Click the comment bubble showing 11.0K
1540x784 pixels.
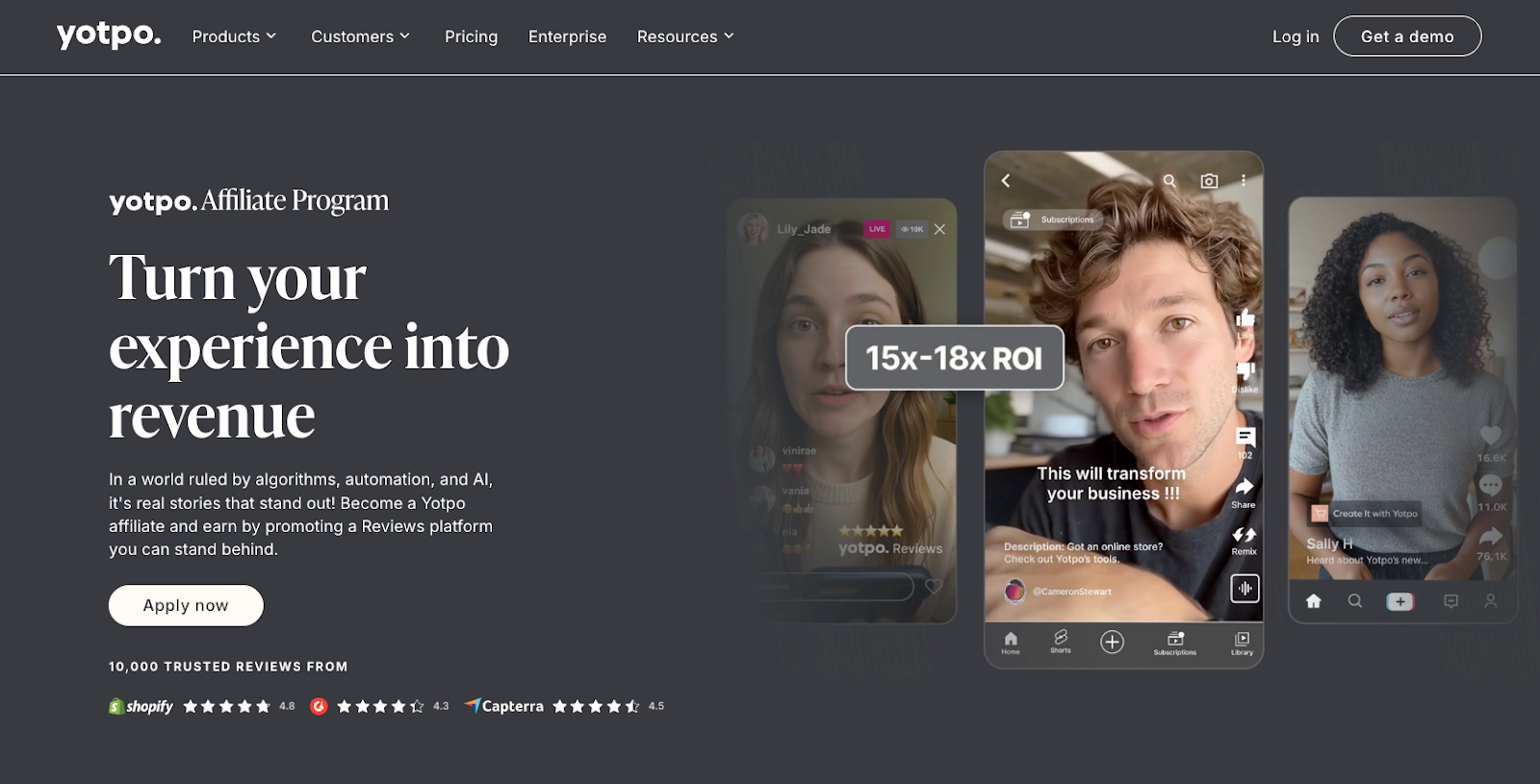(1491, 485)
